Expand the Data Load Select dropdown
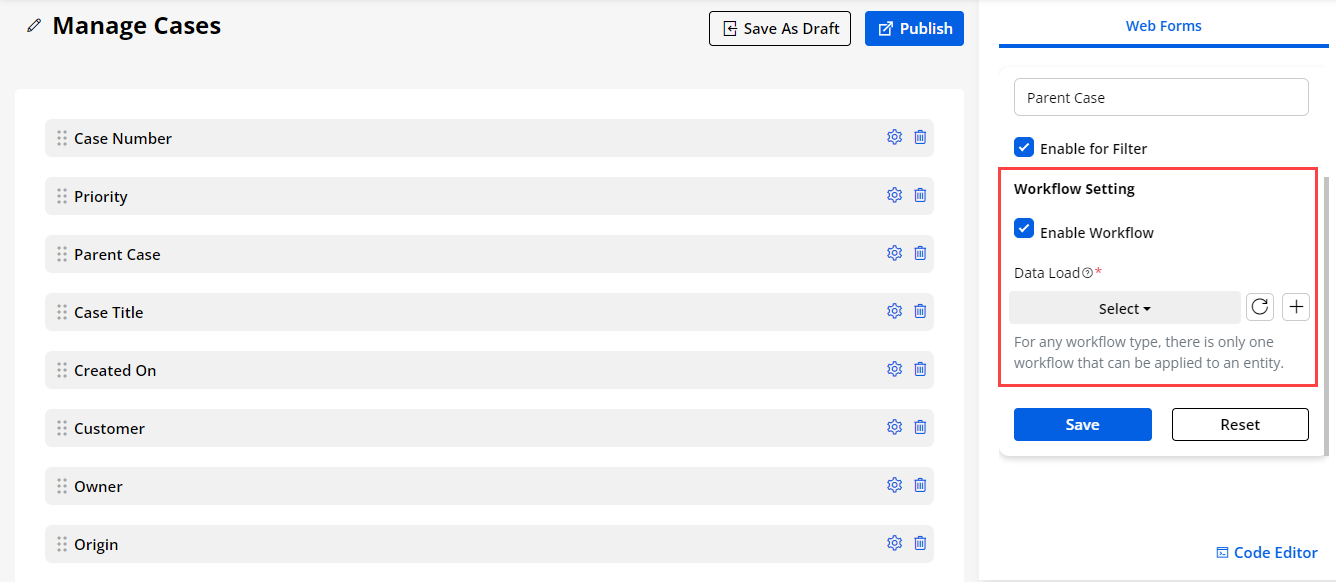The width and height of the screenshot is (1336, 582). [x=1124, y=309]
